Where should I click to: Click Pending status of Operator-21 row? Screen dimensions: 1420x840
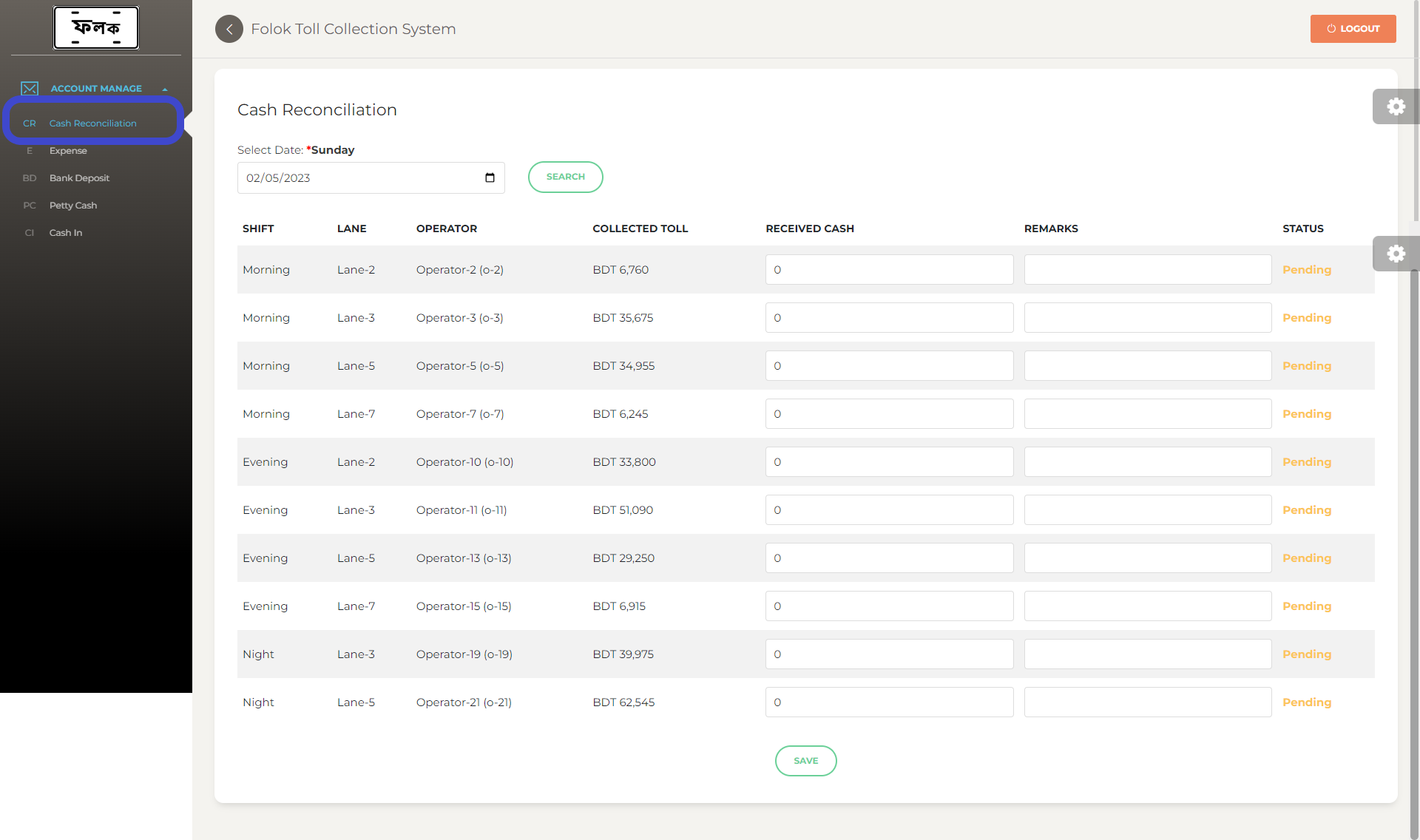(x=1307, y=702)
